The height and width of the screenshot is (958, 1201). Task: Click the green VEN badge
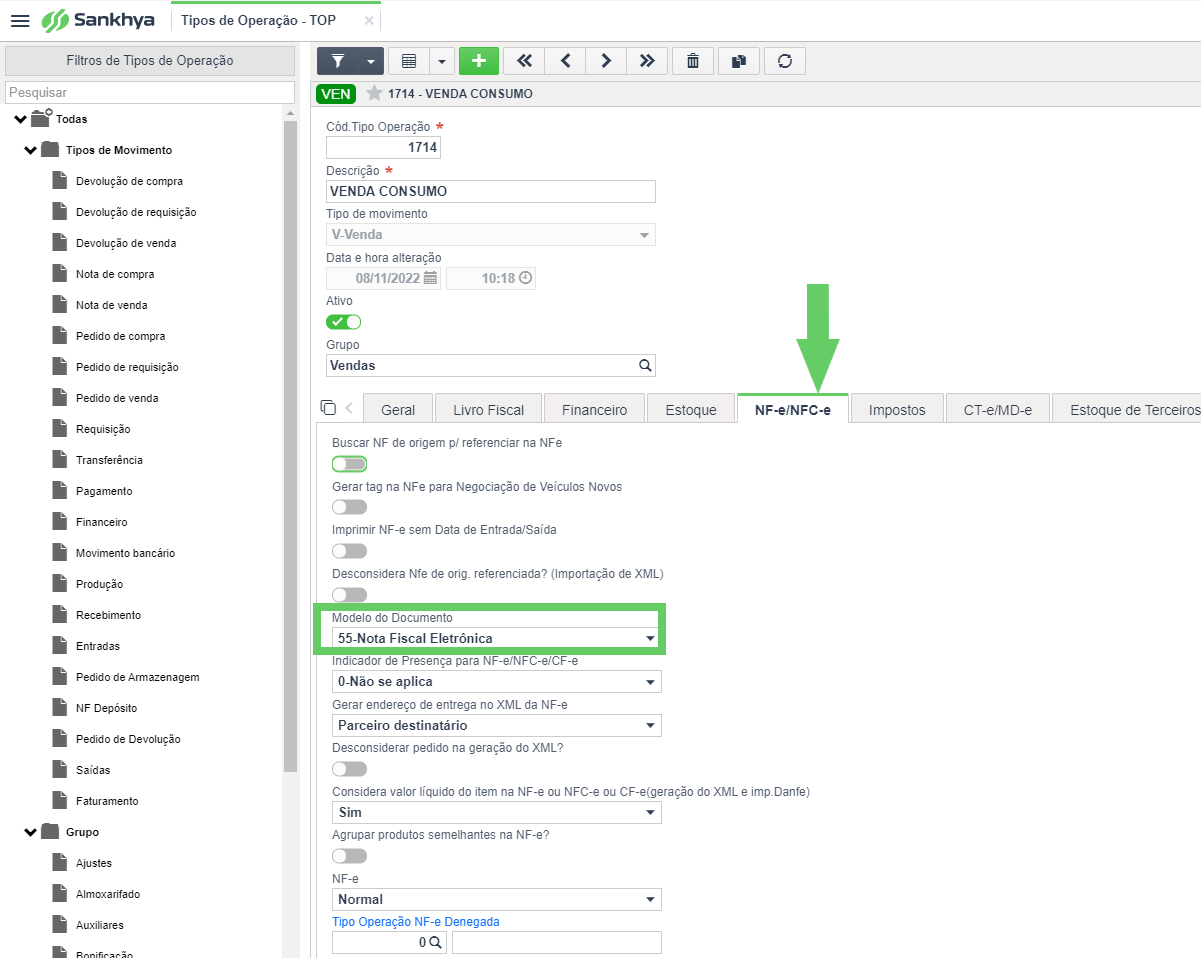[x=335, y=94]
